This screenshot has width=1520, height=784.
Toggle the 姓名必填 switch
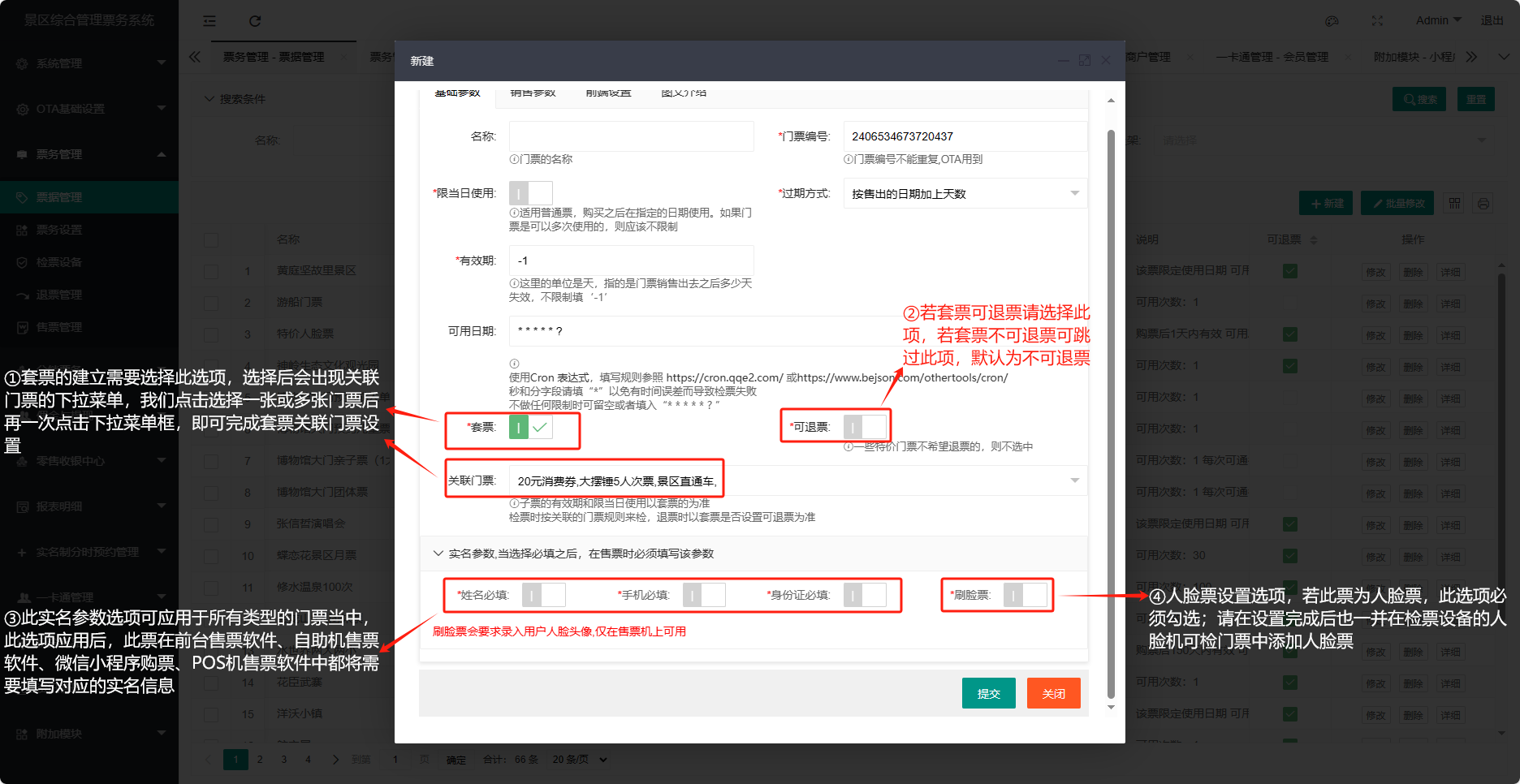(544, 595)
